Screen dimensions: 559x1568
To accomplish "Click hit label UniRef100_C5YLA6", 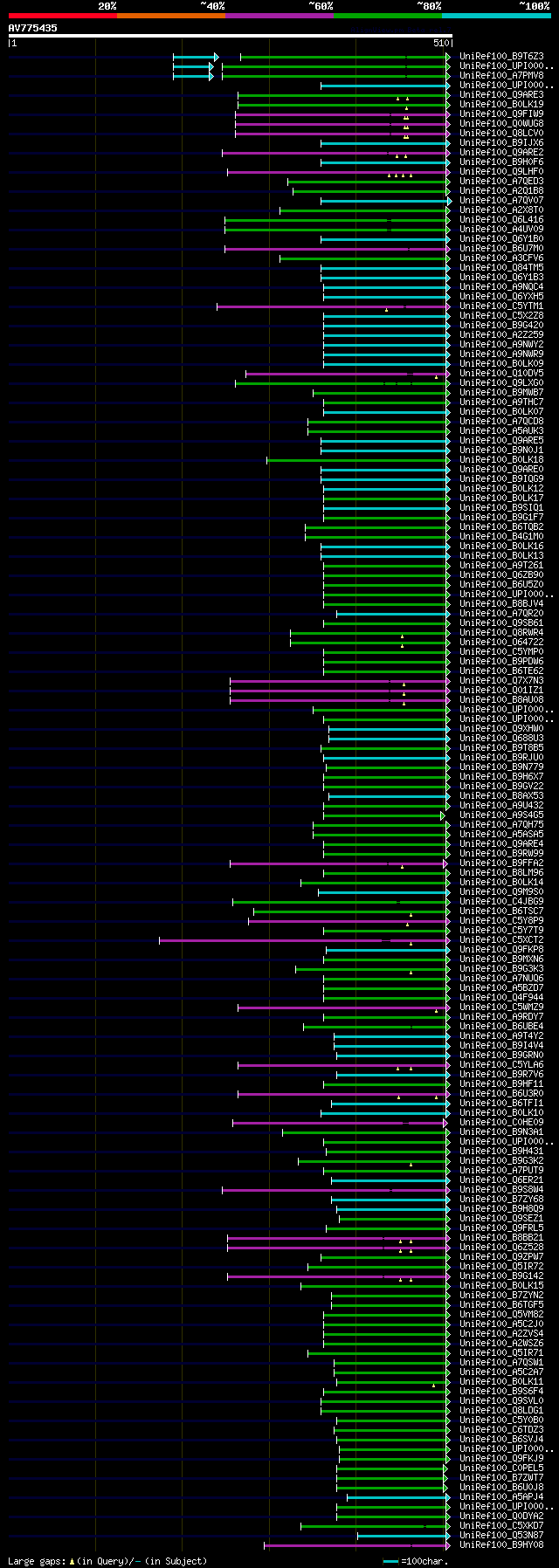I will point(501,1065).
